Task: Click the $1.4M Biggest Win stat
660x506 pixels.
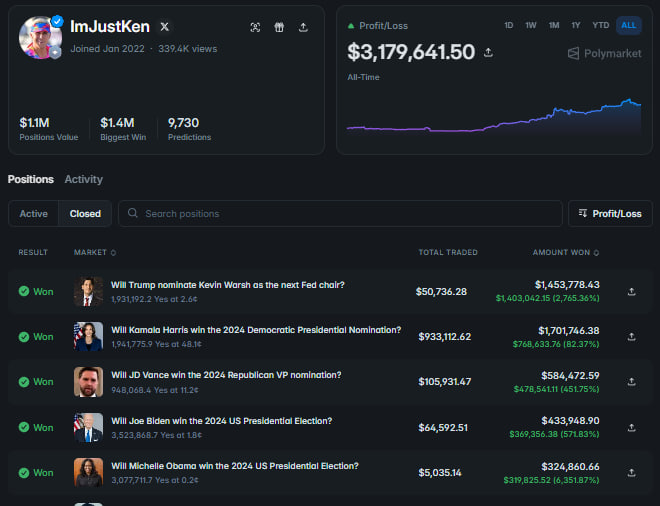Action: click(x=123, y=128)
